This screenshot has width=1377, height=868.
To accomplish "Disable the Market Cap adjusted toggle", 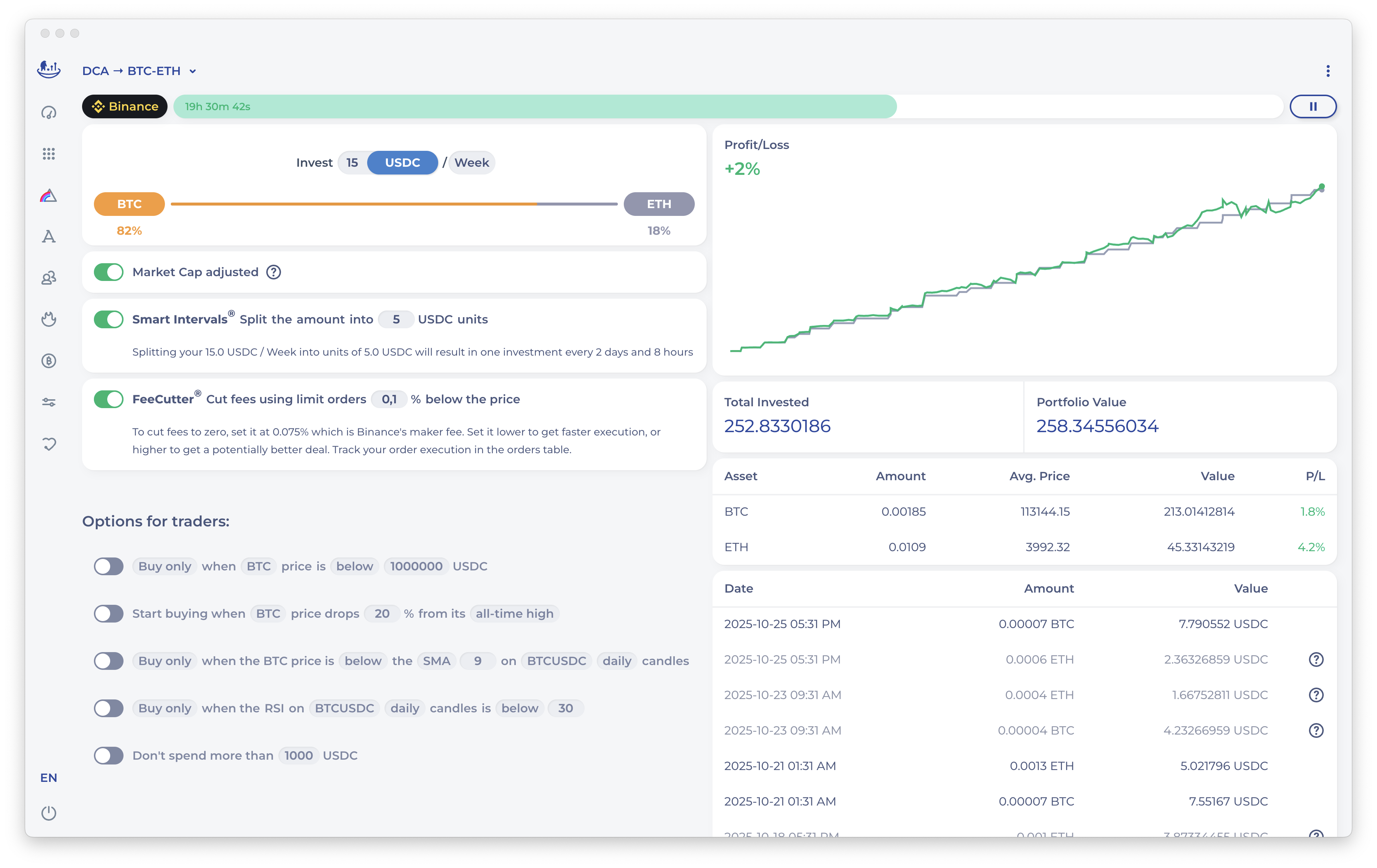I will pos(109,272).
